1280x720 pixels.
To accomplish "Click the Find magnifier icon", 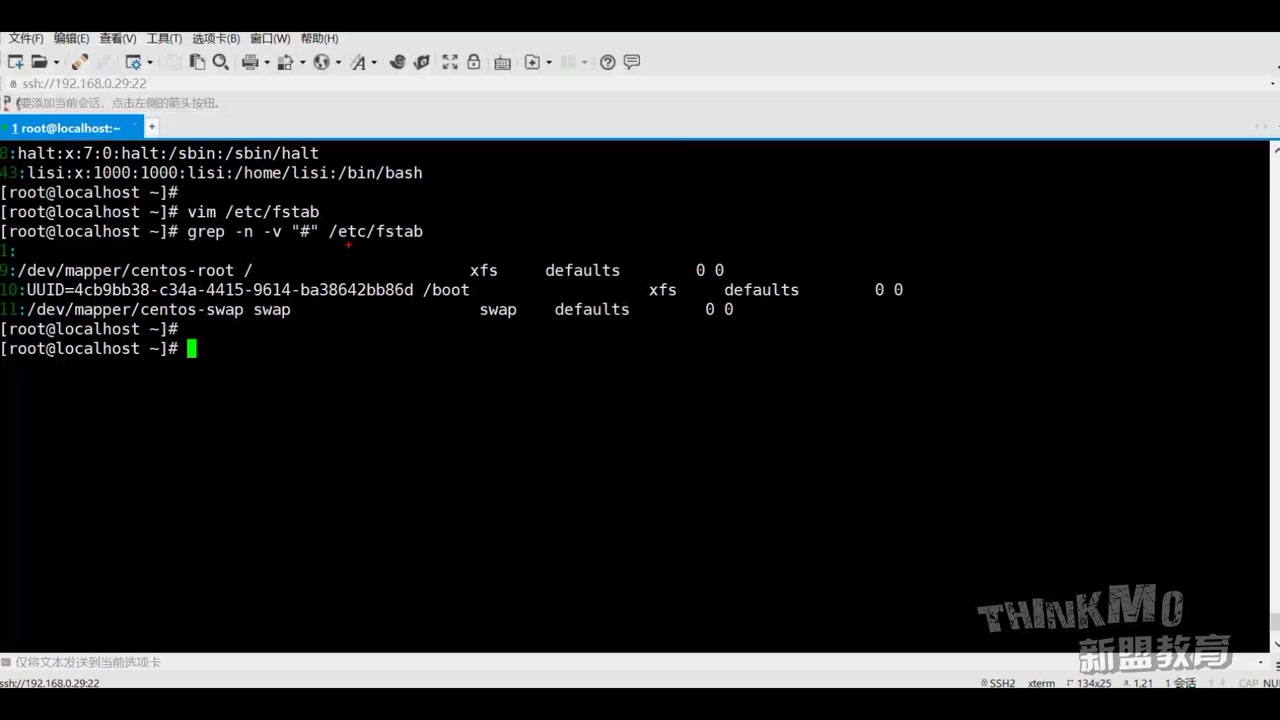I will [x=221, y=62].
